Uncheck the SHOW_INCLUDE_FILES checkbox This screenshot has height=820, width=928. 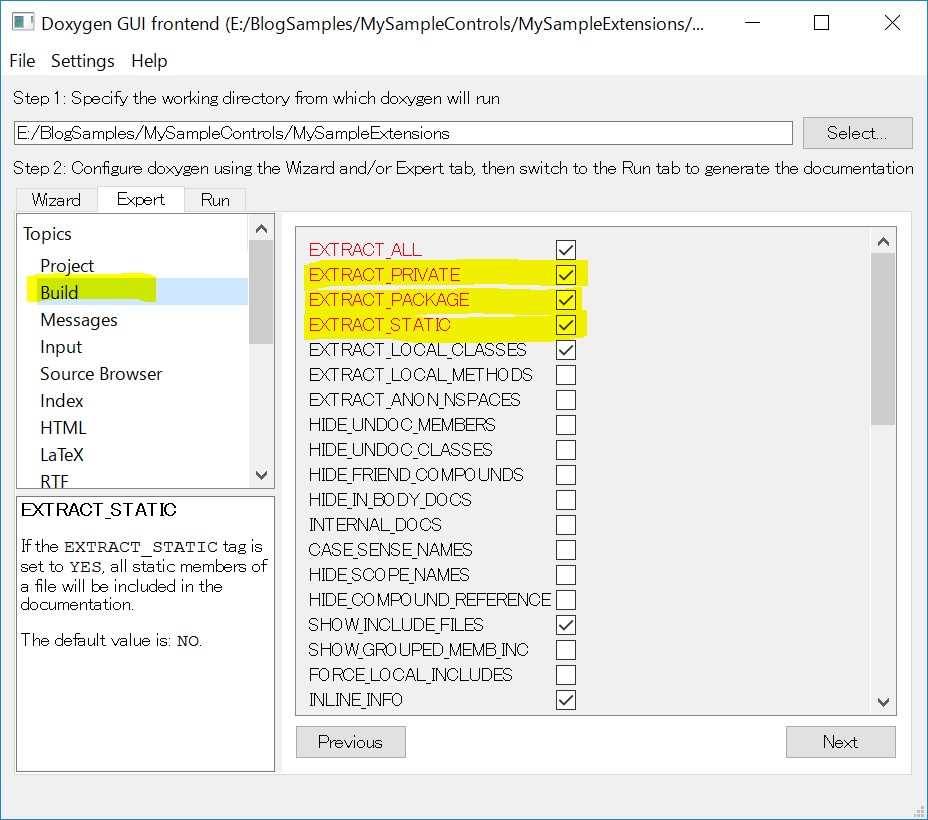[566, 625]
